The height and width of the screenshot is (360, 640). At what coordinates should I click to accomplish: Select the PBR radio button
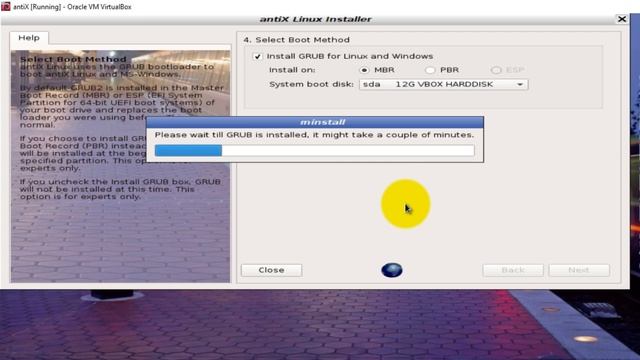[x=429, y=70]
